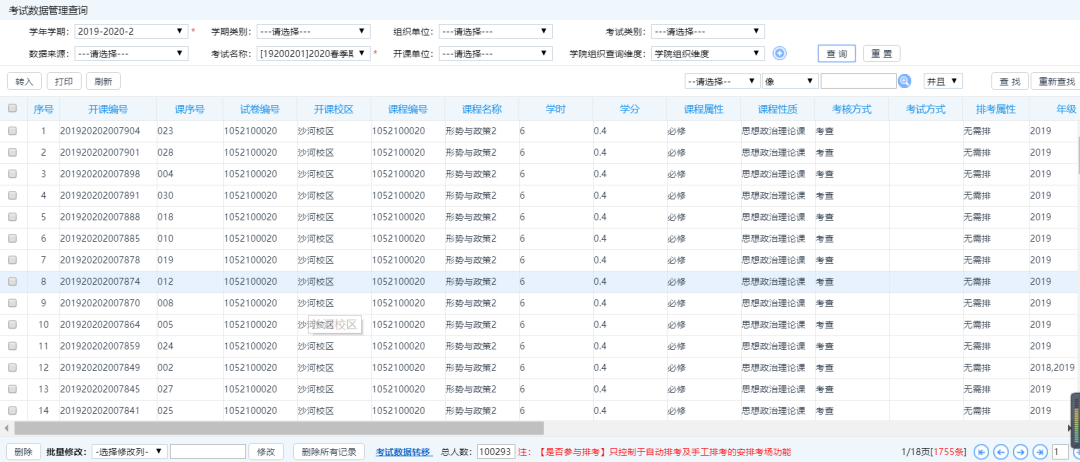
Task: Check the checkbox for row 2
Action: (x=12, y=152)
